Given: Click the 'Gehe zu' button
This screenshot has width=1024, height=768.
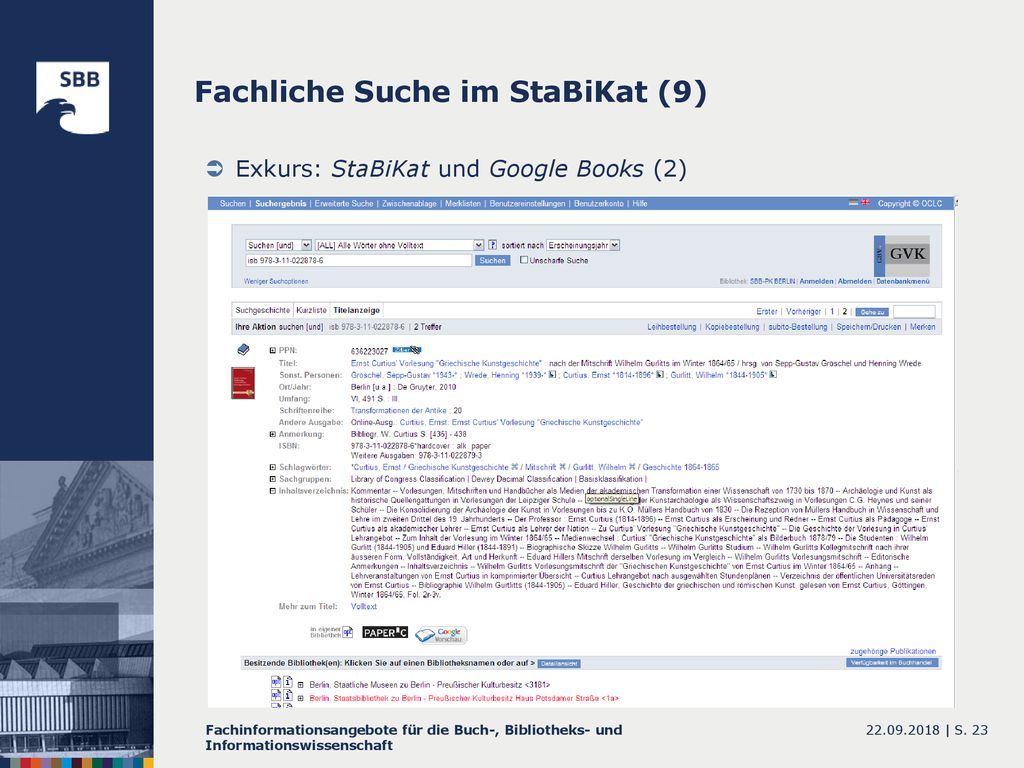Looking at the screenshot, I should click(x=872, y=312).
